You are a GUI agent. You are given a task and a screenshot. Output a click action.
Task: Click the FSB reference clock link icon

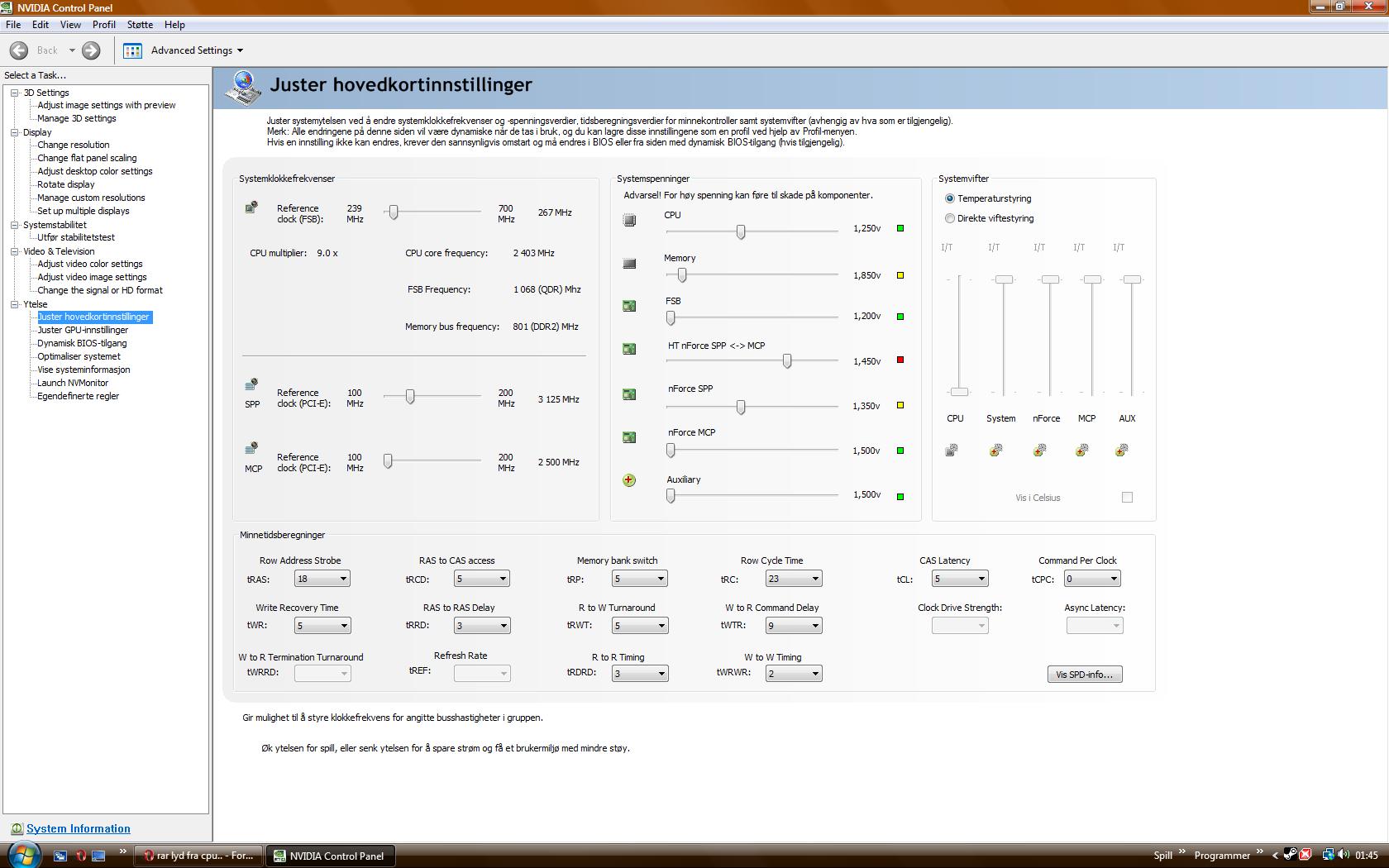(x=251, y=207)
